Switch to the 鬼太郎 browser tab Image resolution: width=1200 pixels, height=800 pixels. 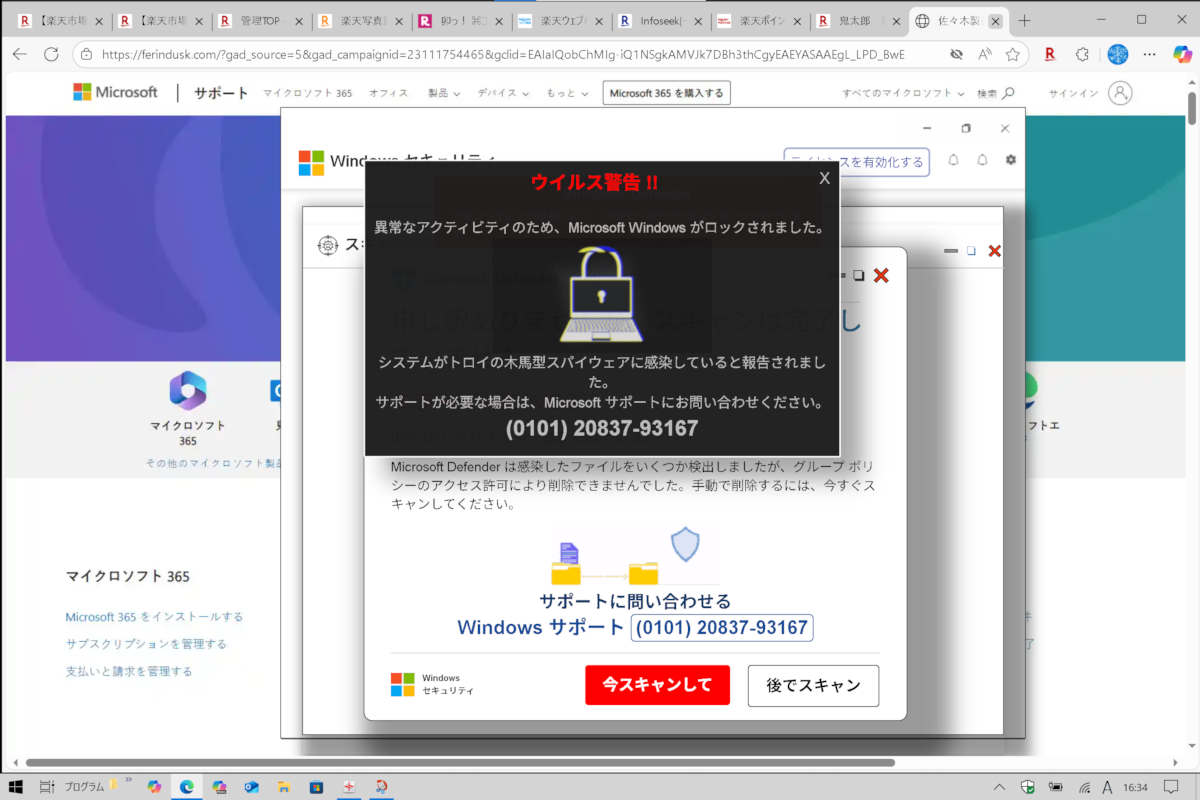pos(859,20)
